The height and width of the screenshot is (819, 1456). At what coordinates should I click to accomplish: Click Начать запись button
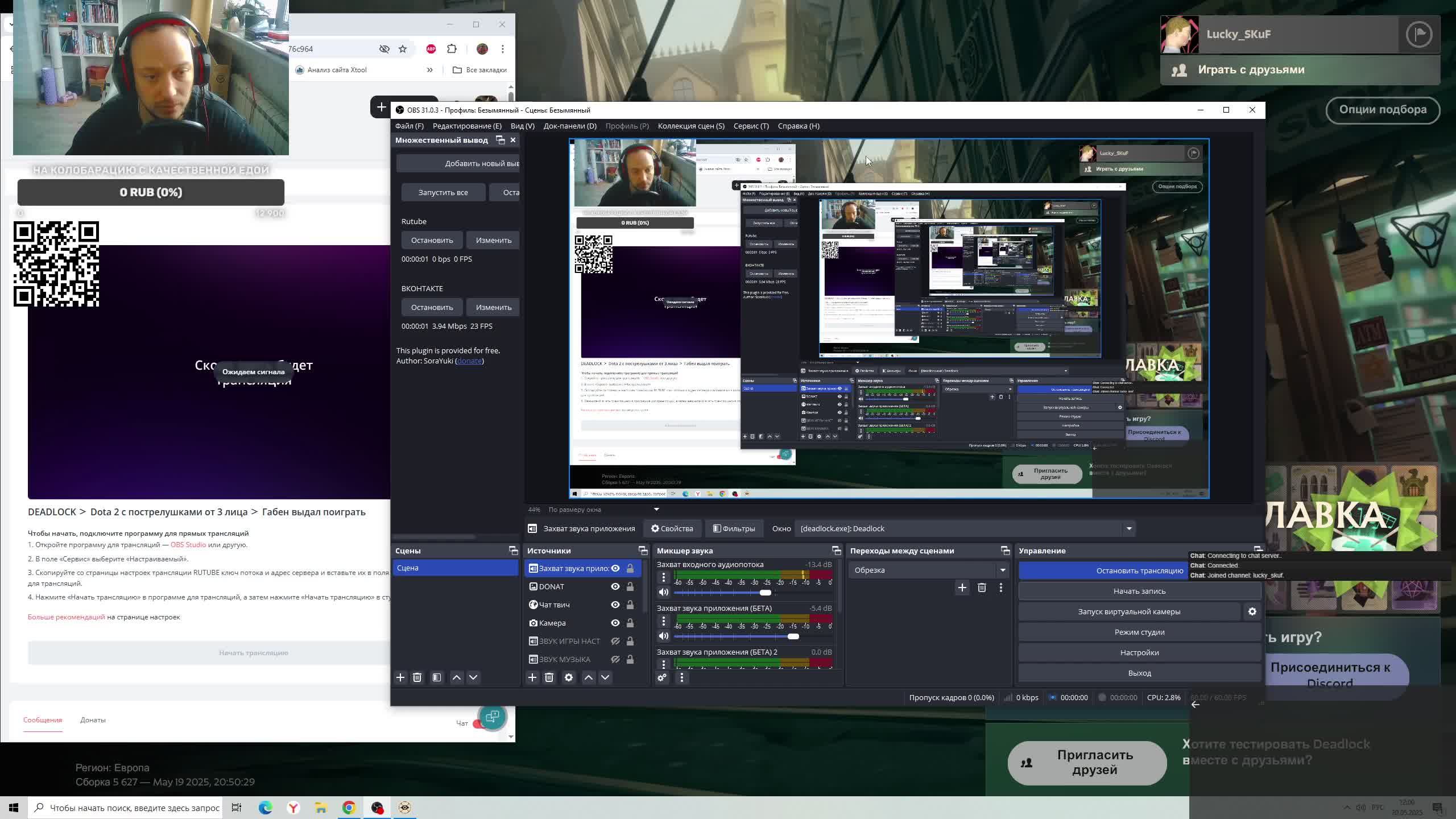coord(1139,591)
